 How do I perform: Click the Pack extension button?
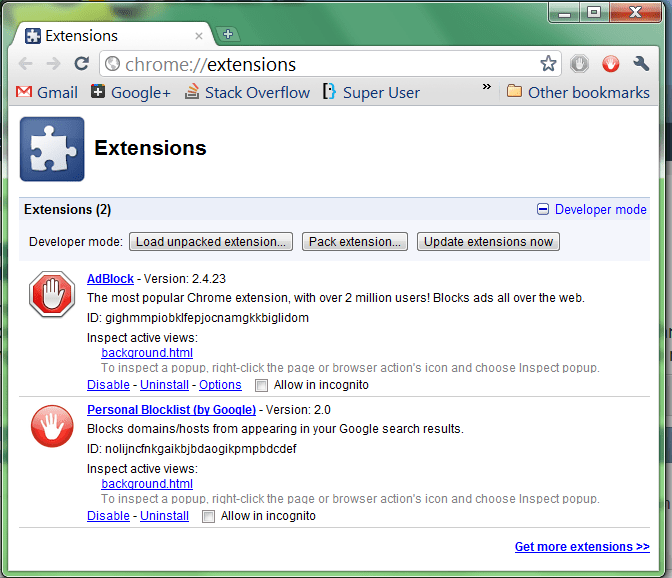tap(355, 242)
